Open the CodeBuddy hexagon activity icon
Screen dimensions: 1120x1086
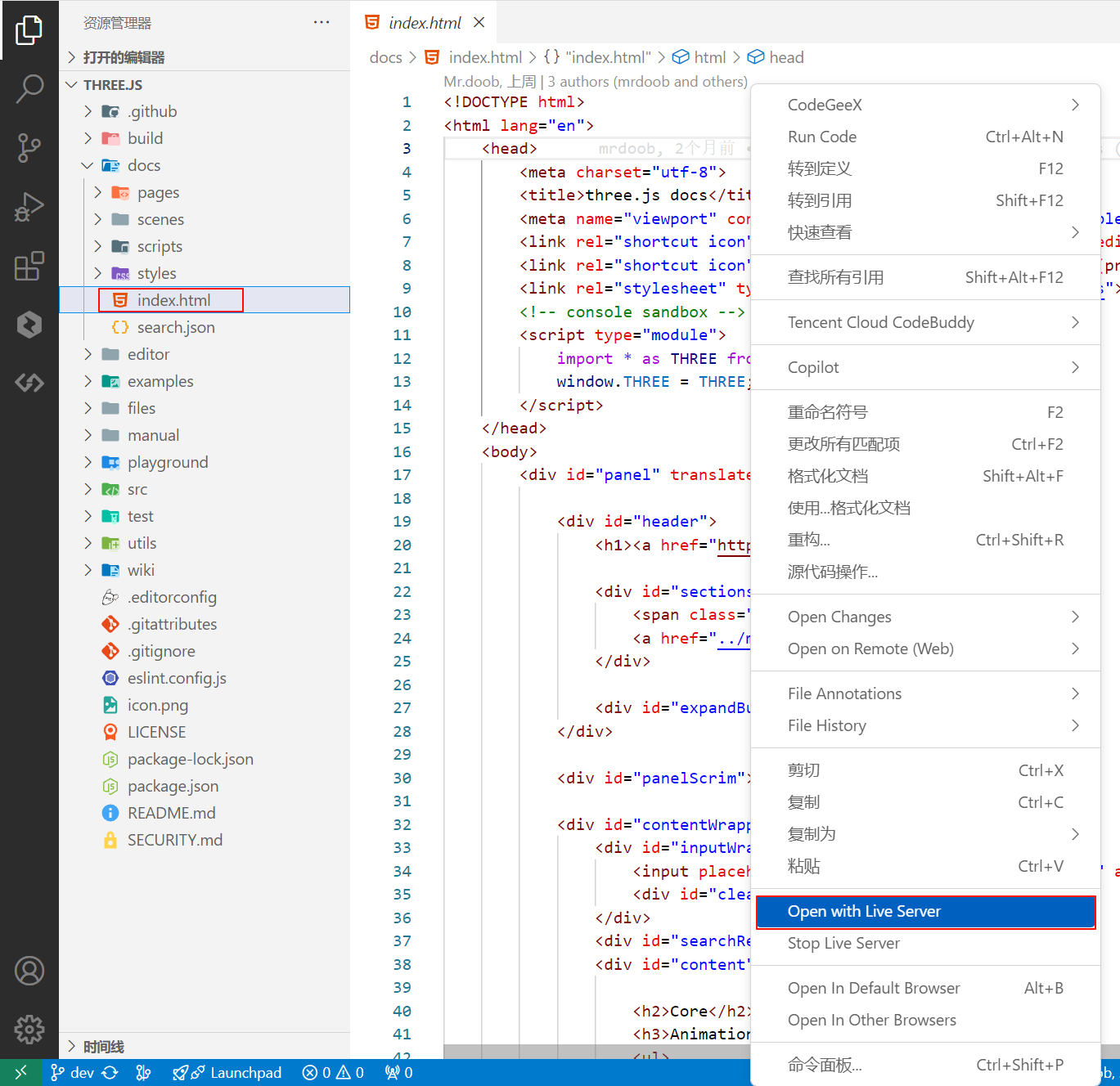coord(29,325)
